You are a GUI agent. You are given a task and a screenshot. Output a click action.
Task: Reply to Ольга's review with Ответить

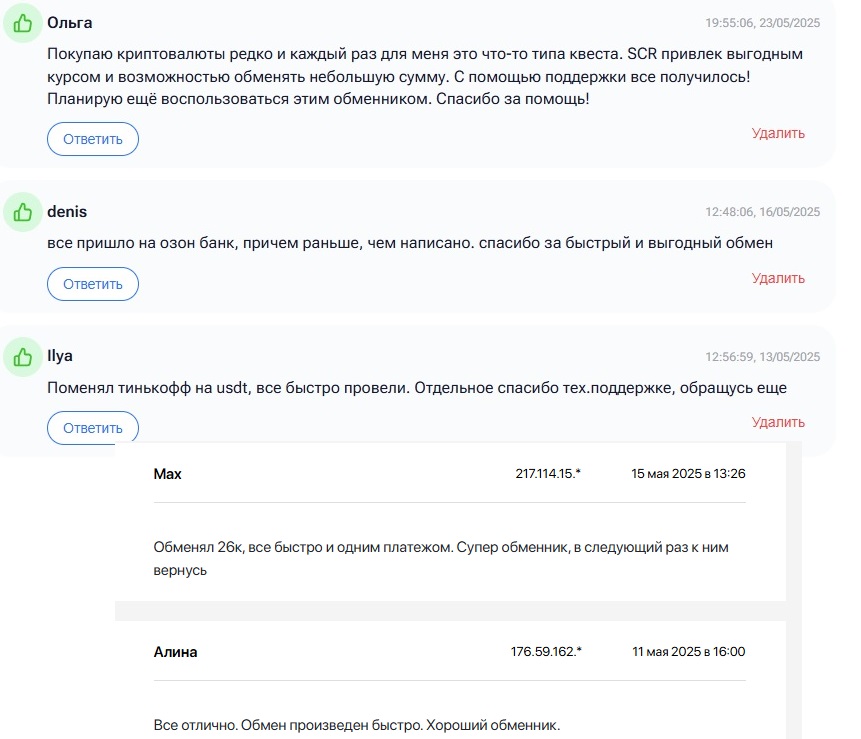click(x=93, y=139)
